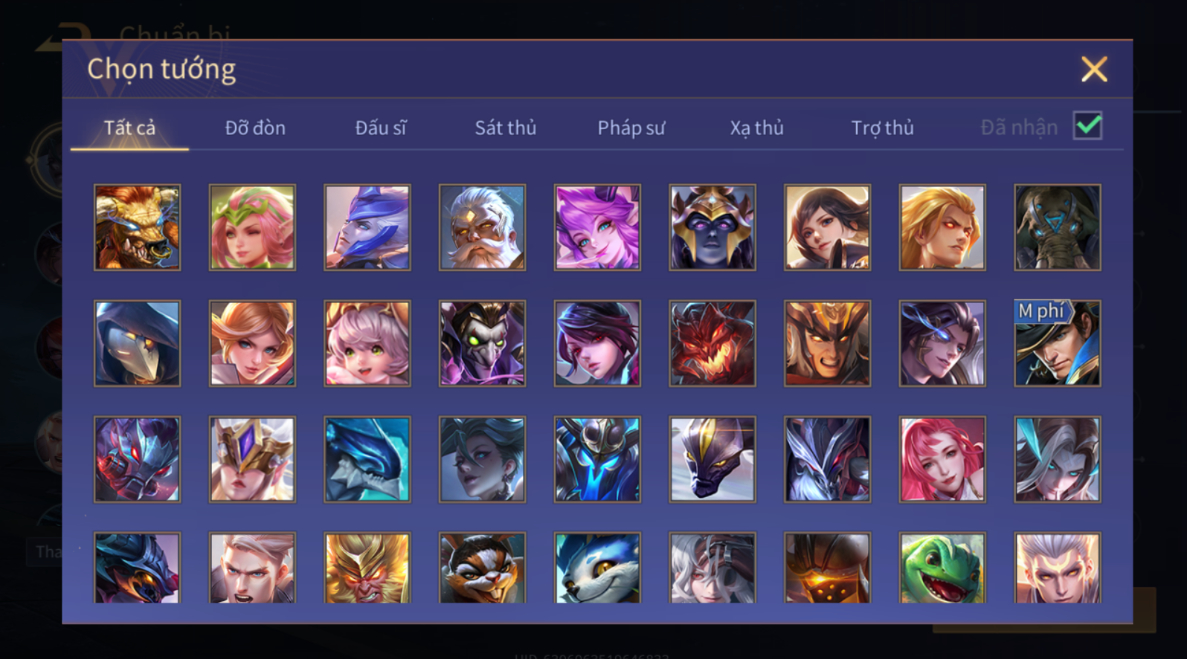This screenshot has width=1187, height=659.
Task: Select the golden monkey king hero portrait
Action: (x=367, y=567)
